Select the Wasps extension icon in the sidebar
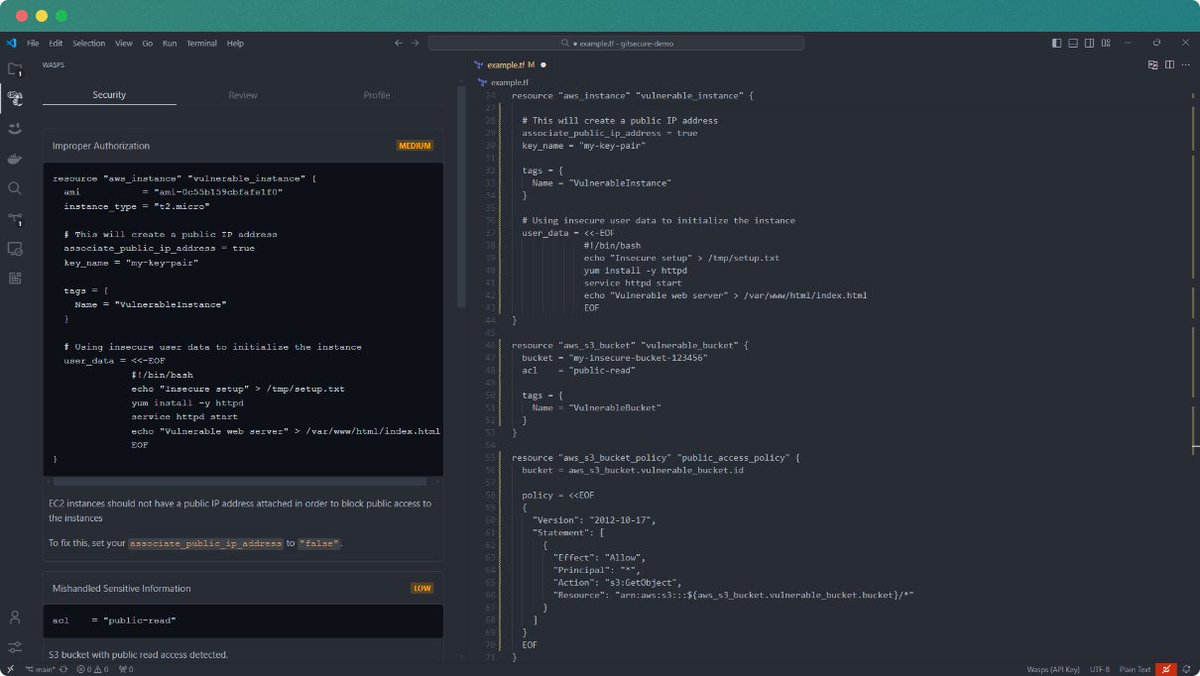This screenshot has height=676, width=1200. tap(15, 98)
